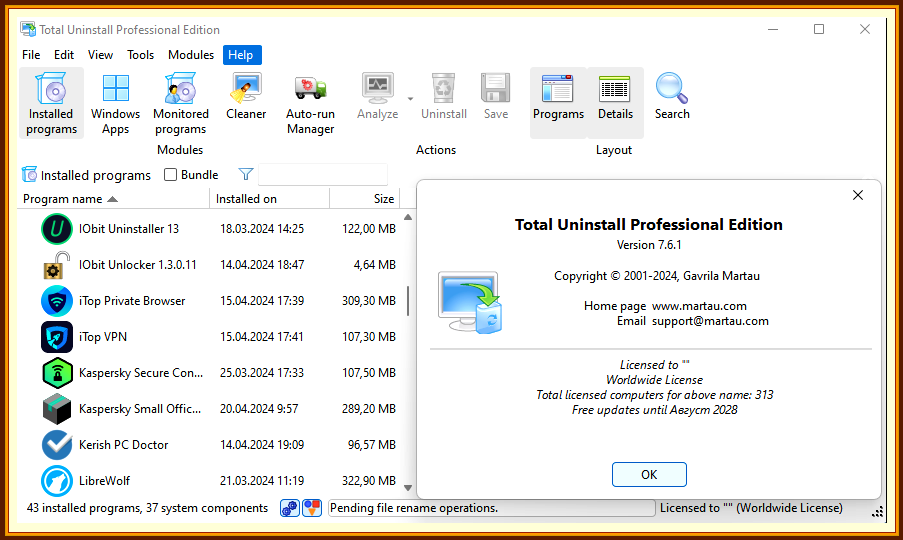Open the Auto-run Manager
This screenshot has width=903, height=540.
(310, 103)
